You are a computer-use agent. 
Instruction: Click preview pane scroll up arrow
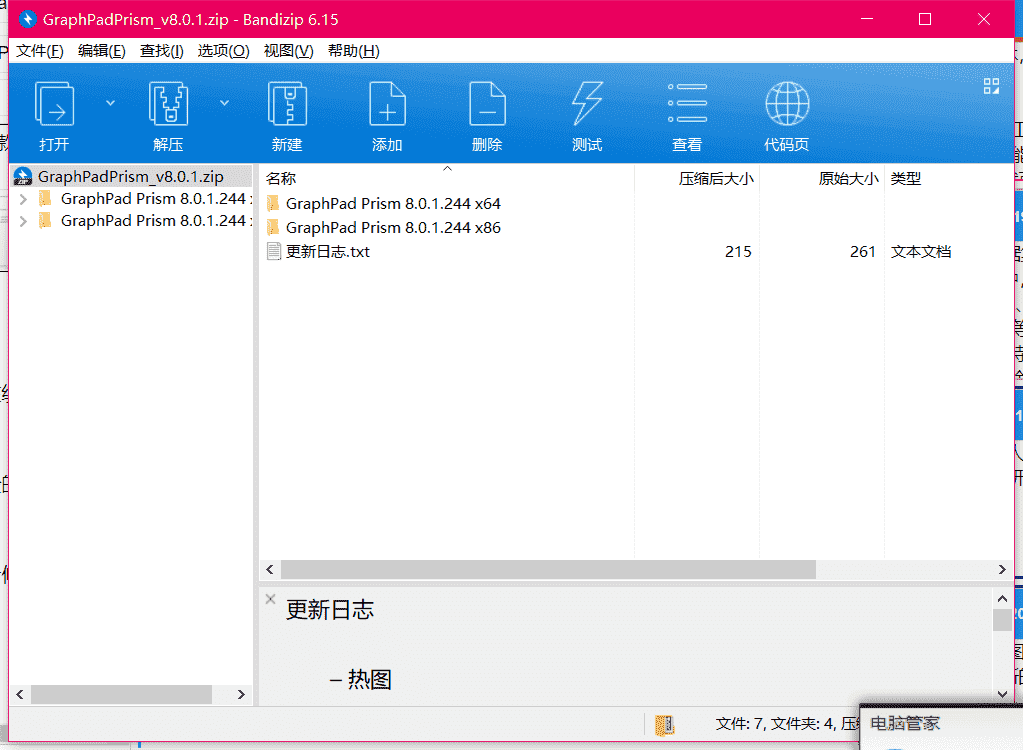click(1002, 598)
